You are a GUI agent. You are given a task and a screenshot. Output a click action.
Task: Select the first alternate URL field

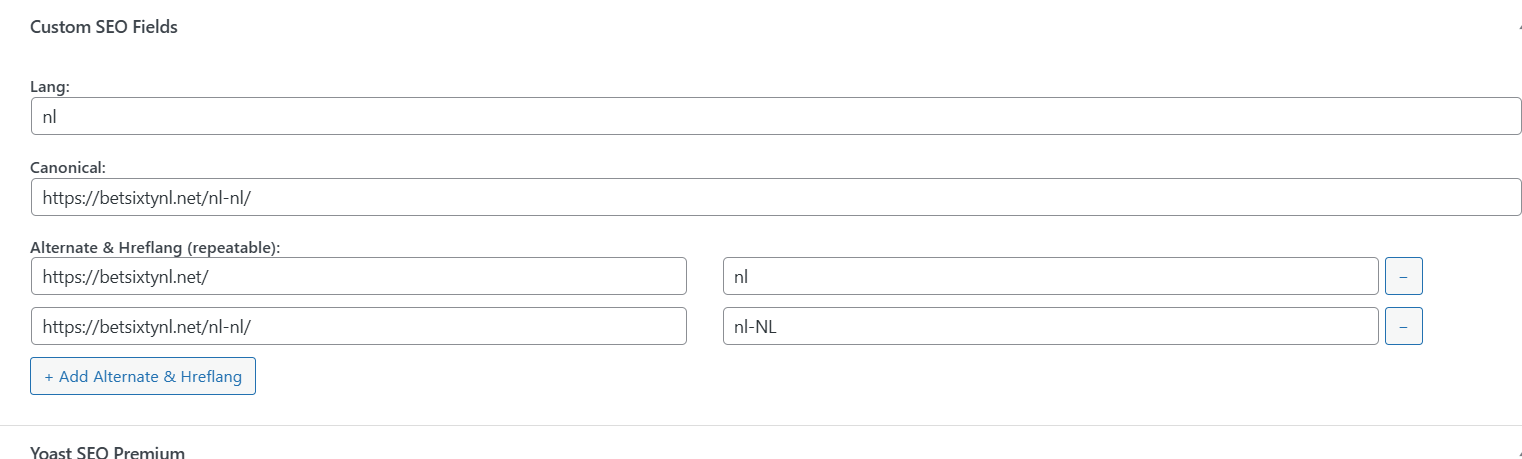pyautogui.click(x=359, y=276)
